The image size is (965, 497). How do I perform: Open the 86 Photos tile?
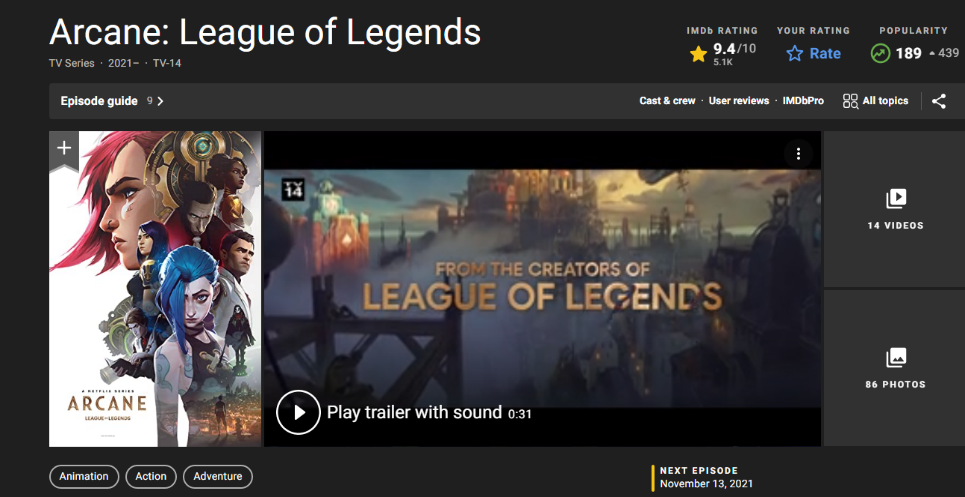point(895,368)
